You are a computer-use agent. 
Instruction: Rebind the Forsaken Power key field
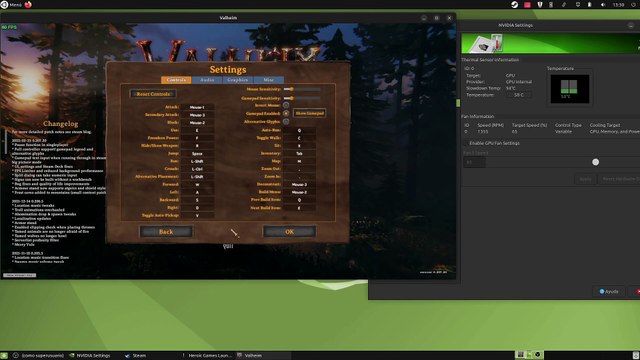click(197, 138)
